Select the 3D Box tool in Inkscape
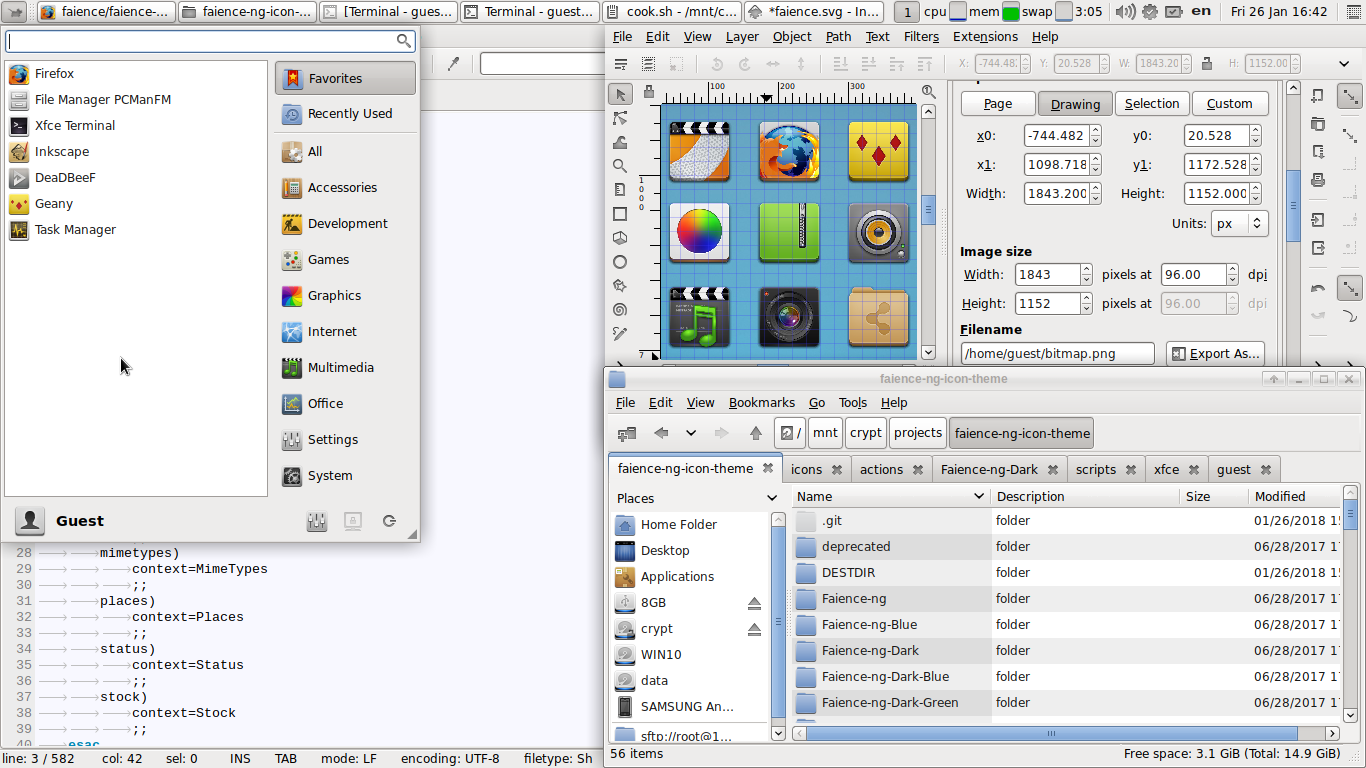The width and height of the screenshot is (1366, 768). point(620,238)
